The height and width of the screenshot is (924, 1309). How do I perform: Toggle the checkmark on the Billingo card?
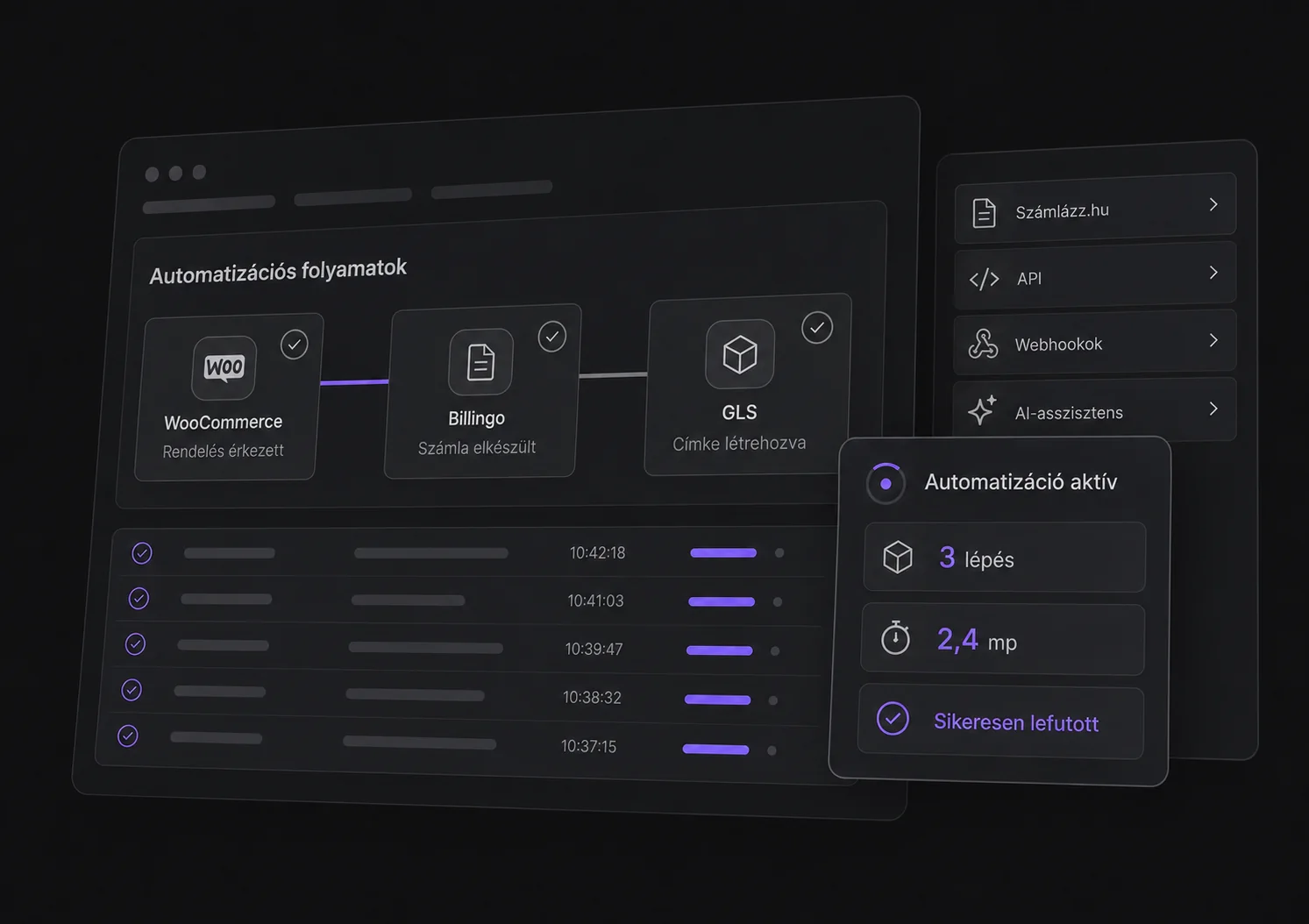tap(552, 337)
